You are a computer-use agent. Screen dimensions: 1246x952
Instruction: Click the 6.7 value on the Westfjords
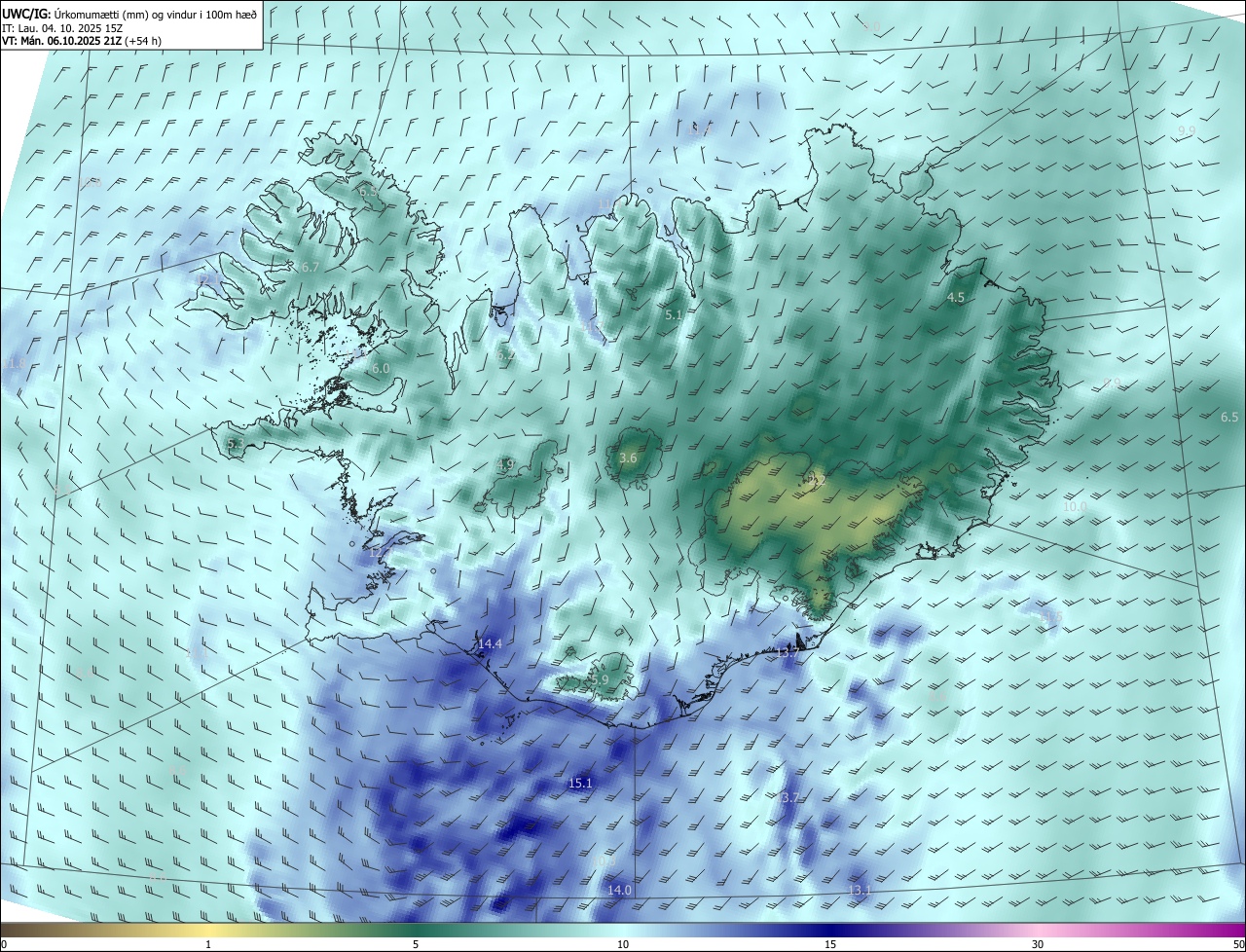[311, 267]
